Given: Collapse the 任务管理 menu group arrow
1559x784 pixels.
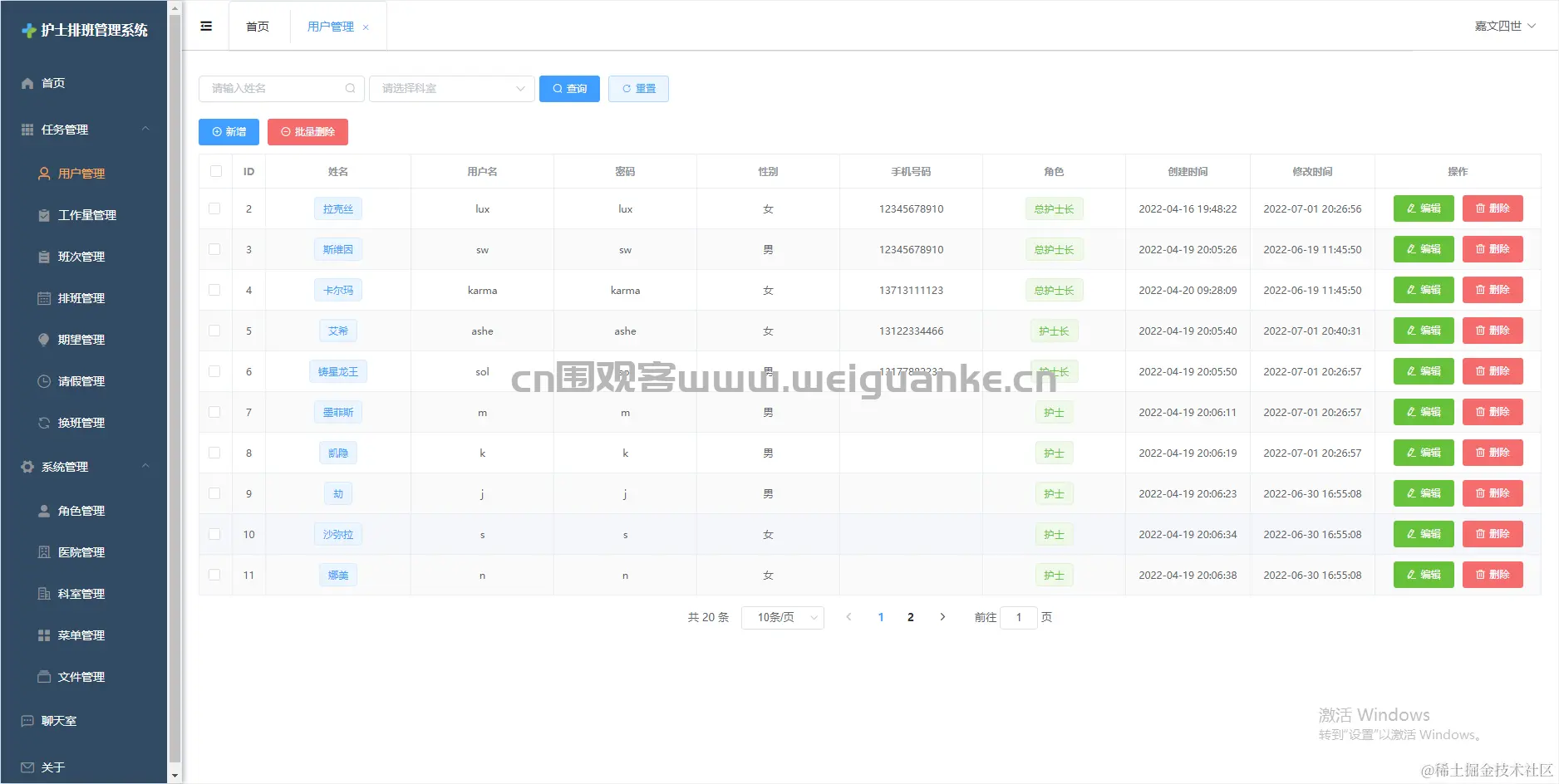Looking at the screenshot, I should point(145,129).
